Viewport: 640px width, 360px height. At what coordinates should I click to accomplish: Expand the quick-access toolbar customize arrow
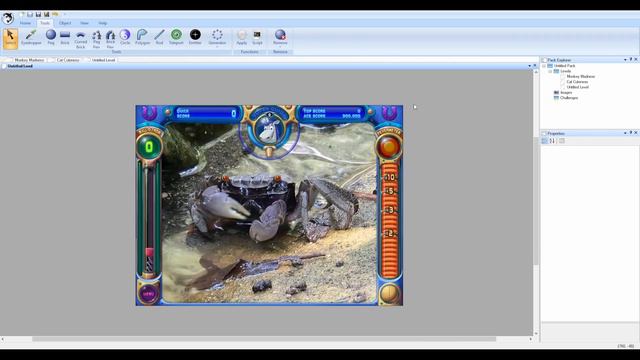point(64,14)
